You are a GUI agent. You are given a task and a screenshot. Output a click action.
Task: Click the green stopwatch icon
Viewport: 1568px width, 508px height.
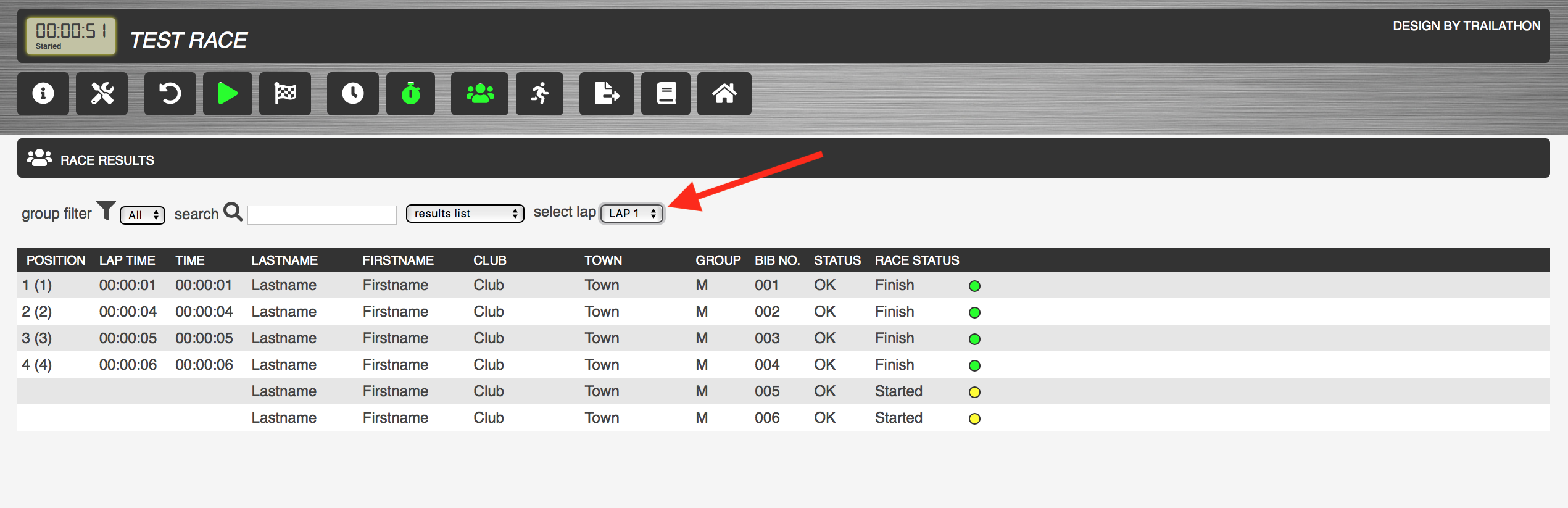[410, 94]
